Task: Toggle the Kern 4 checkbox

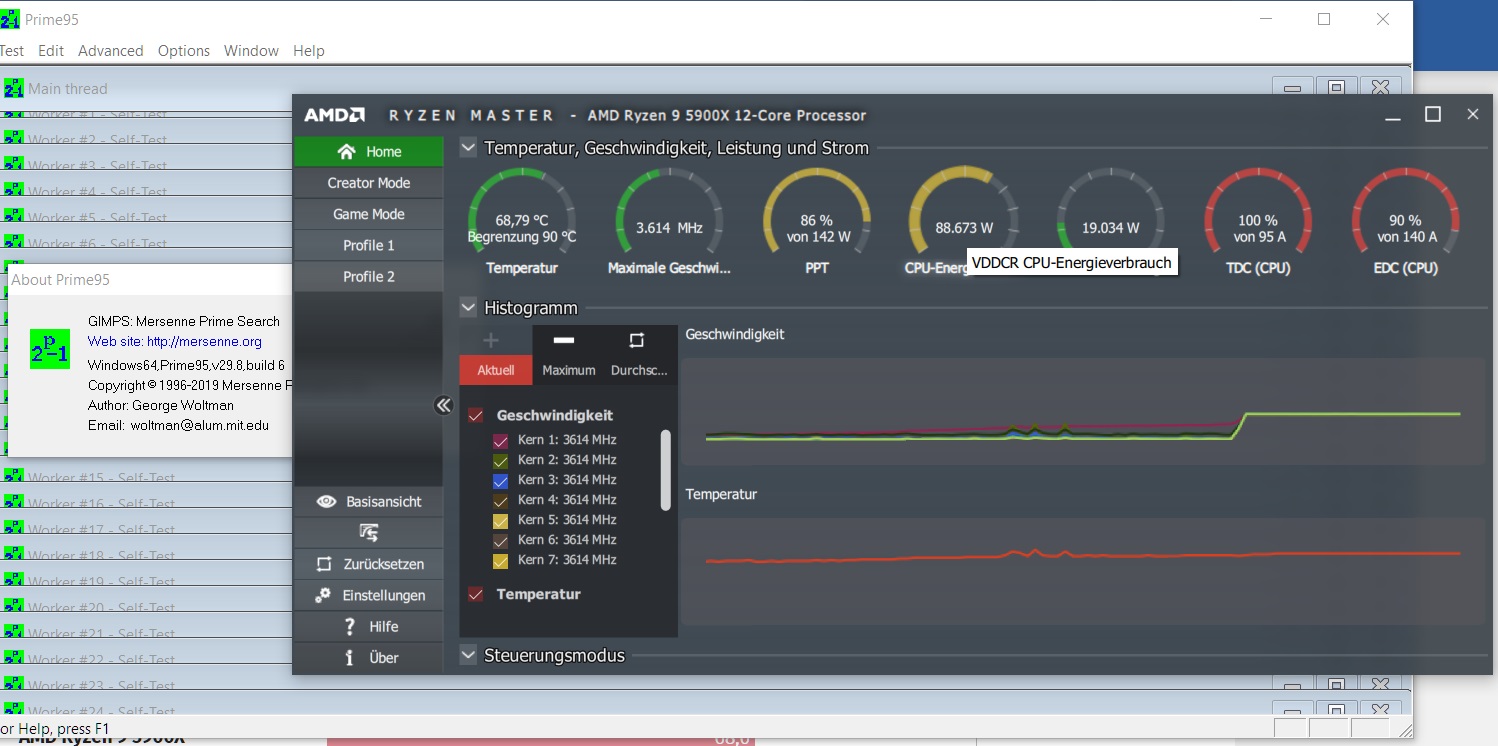Action: pos(501,501)
